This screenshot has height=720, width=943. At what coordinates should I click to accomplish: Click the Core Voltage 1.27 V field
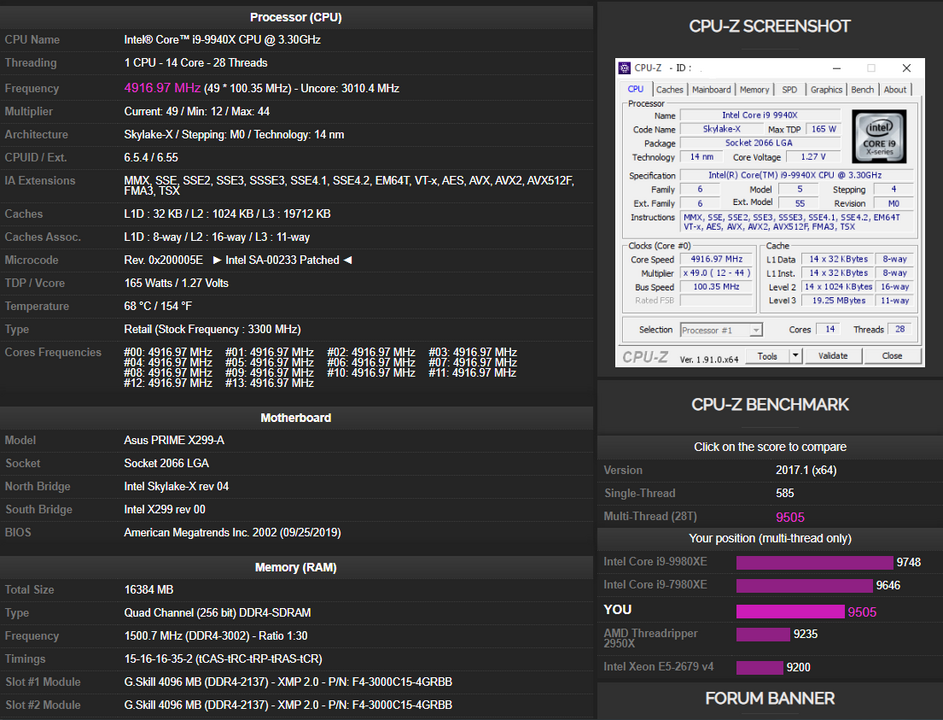coord(812,157)
